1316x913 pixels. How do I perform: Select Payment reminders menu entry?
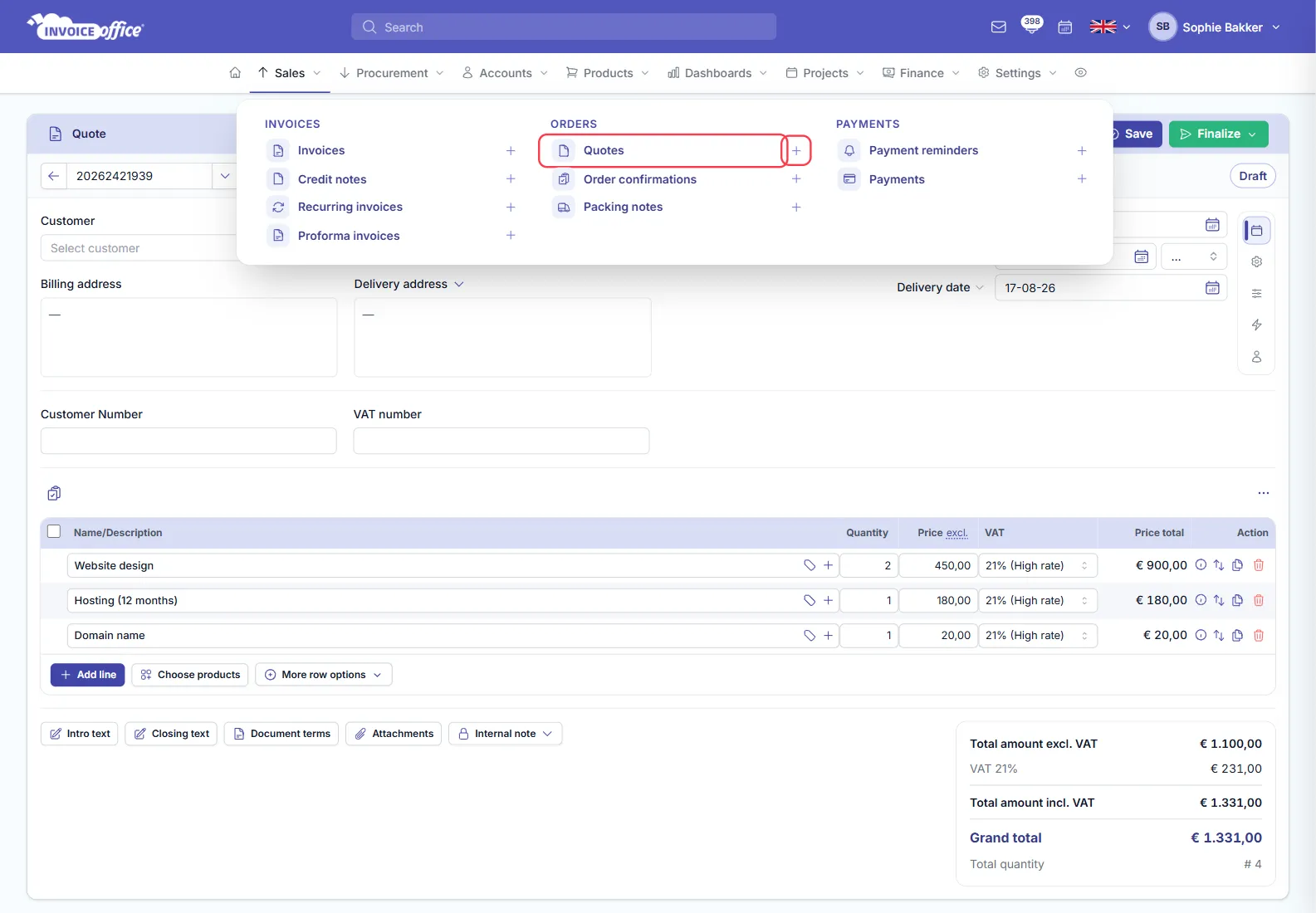pyautogui.click(x=923, y=151)
